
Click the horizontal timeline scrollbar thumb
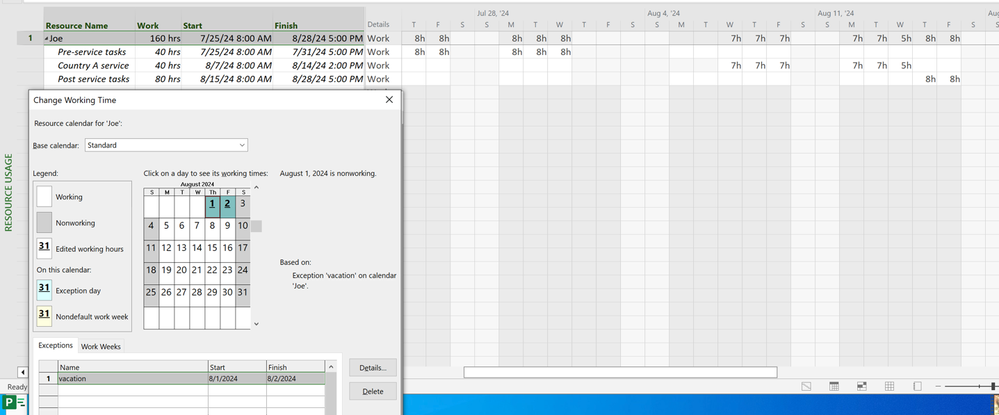620,372
